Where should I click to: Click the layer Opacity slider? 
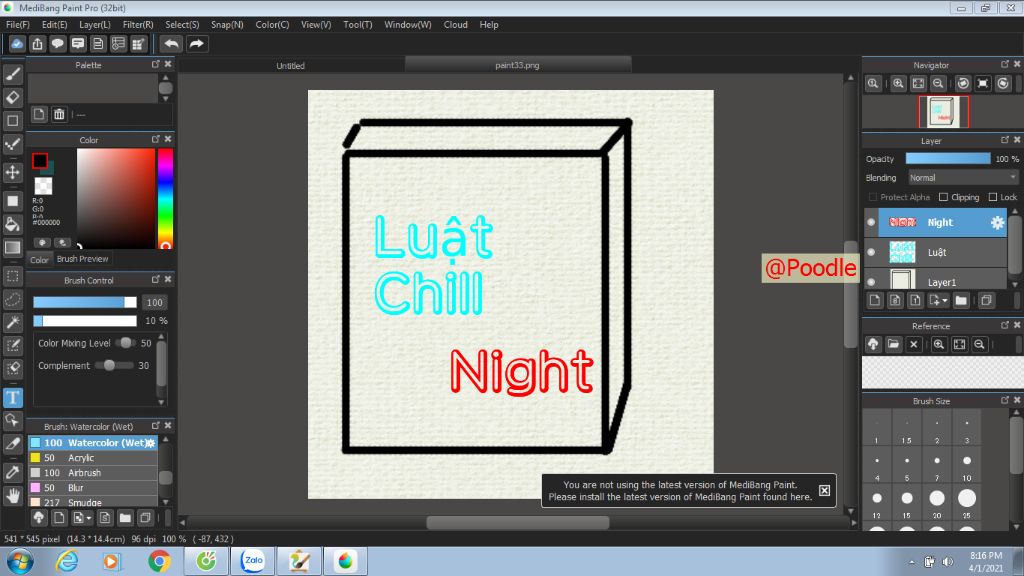pyautogui.click(x=948, y=159)
